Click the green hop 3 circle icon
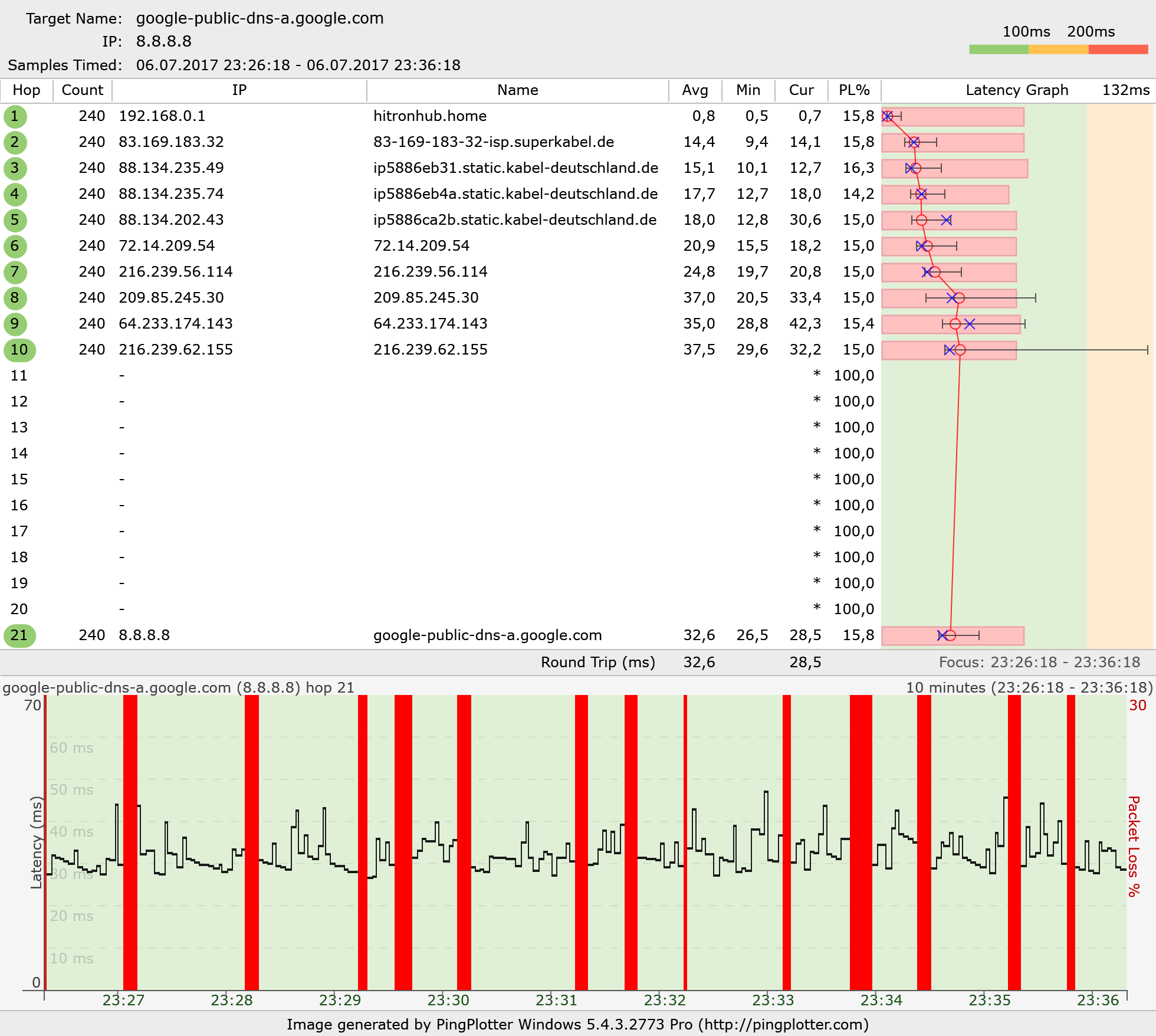 15,168
